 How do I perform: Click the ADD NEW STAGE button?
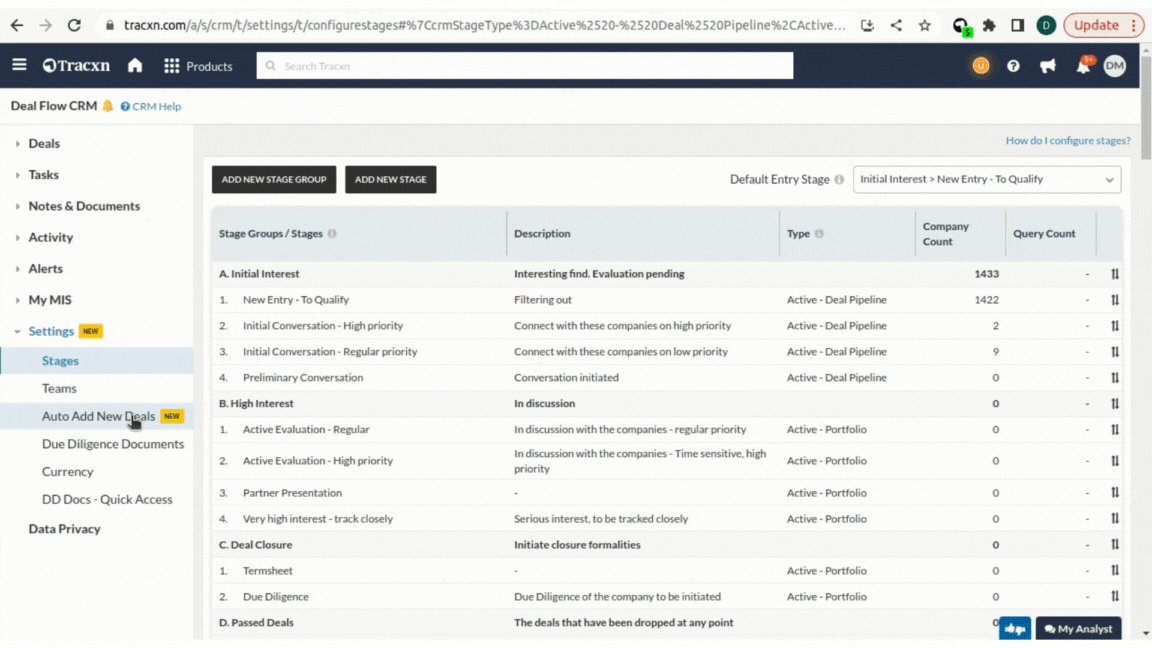390,180
